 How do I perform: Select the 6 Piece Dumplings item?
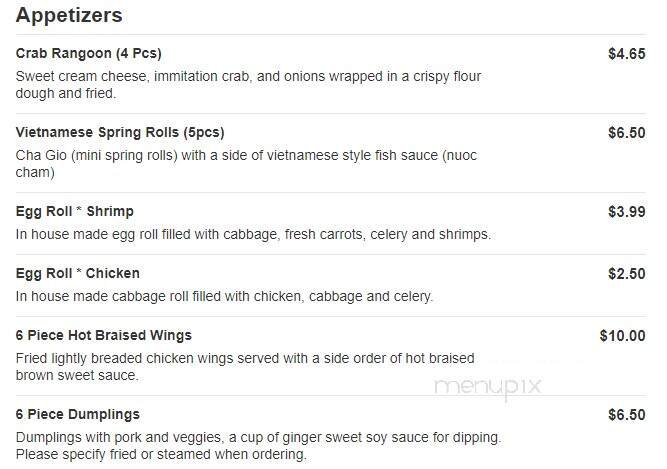[78, 414]
